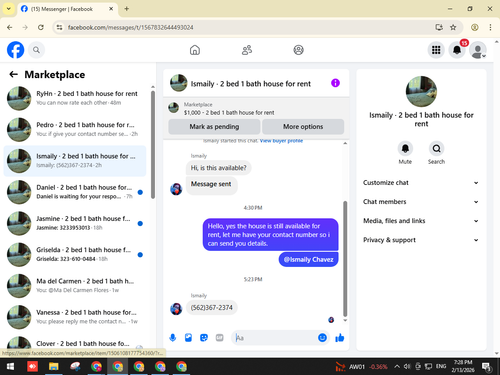Open the Chrome three-dot menu
Viewport: 500px width, 375px height.
coord(490,27)
